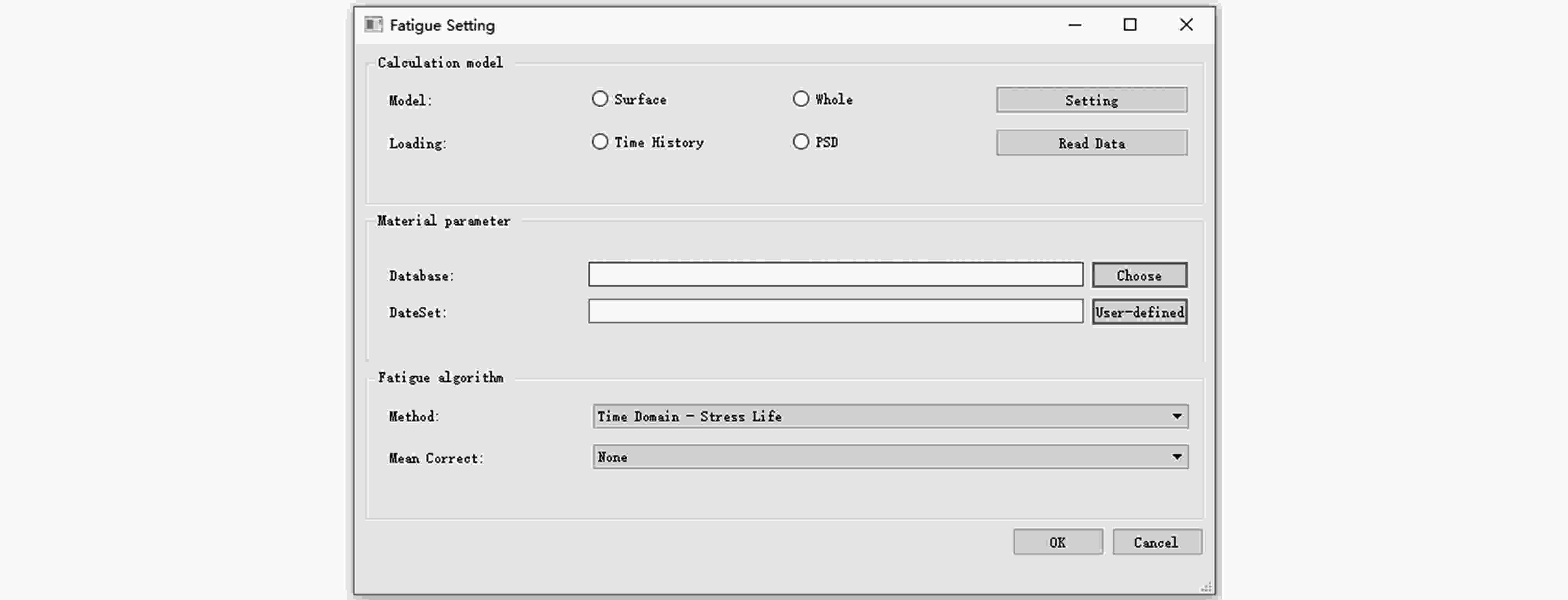Click inside the DateSet input field
1568x600 pixels.
[x=835, y=312]
